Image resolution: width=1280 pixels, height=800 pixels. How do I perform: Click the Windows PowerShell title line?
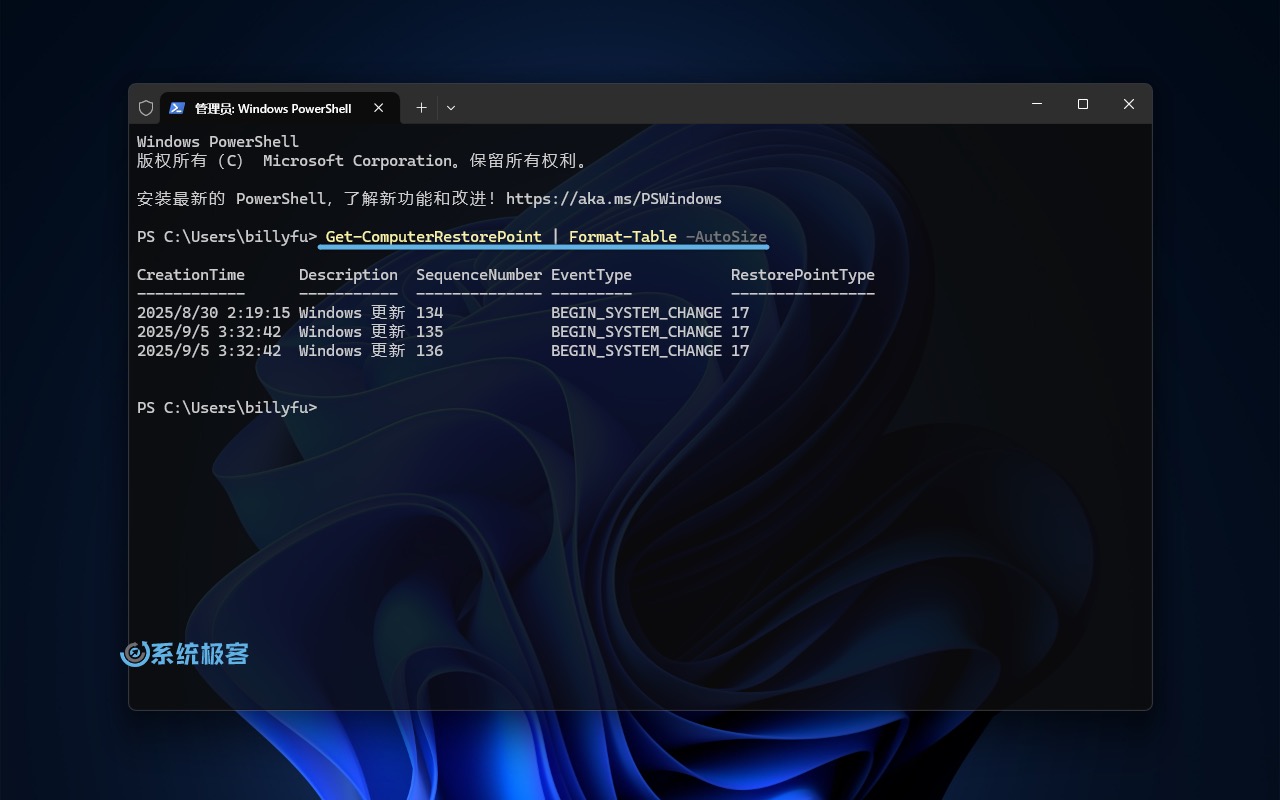pos(218,142)
